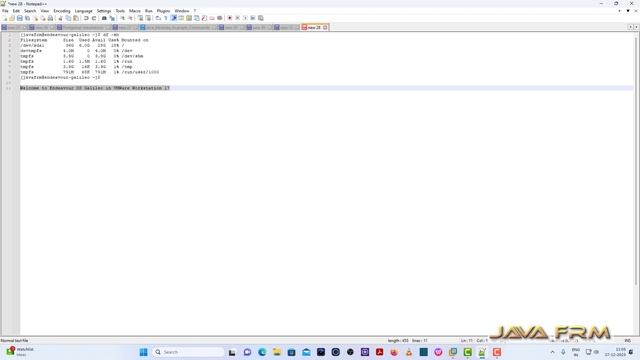Expand the system tray hidden icons chevron
This screenshot has width=640, height=360.
click(x=552, y=352)
